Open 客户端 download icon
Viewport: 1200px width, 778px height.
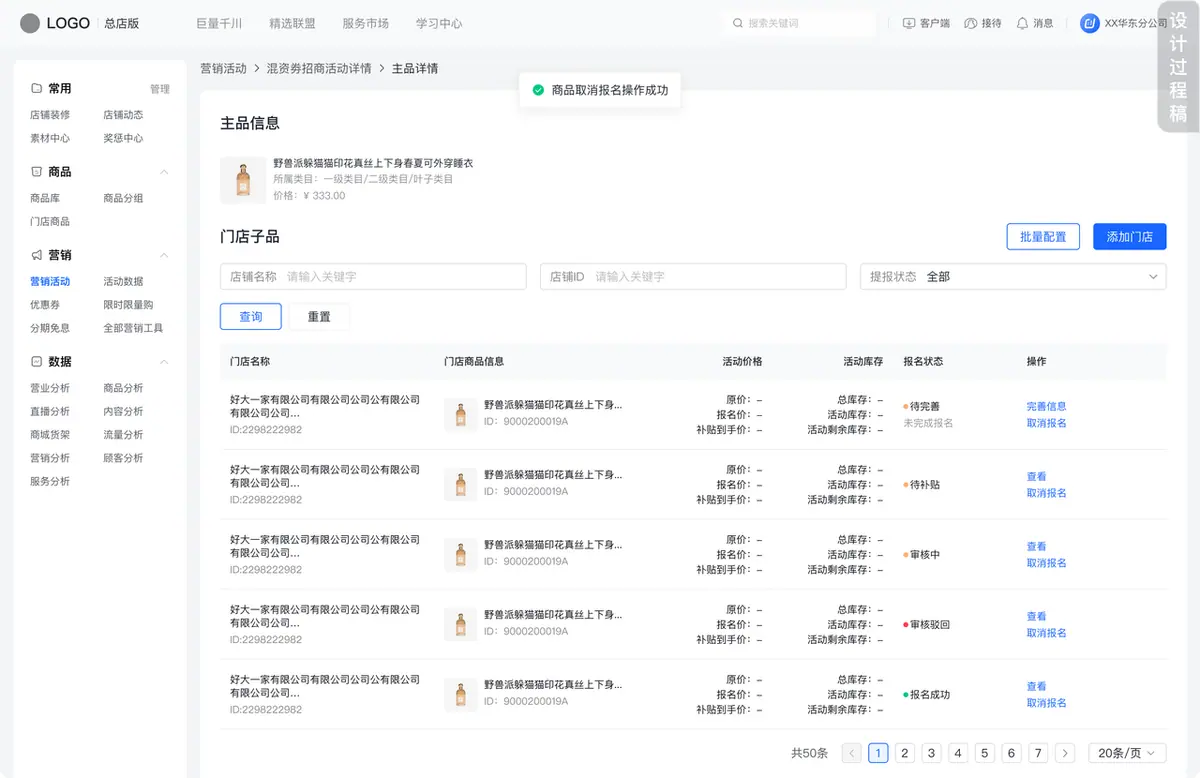(909, 23)
